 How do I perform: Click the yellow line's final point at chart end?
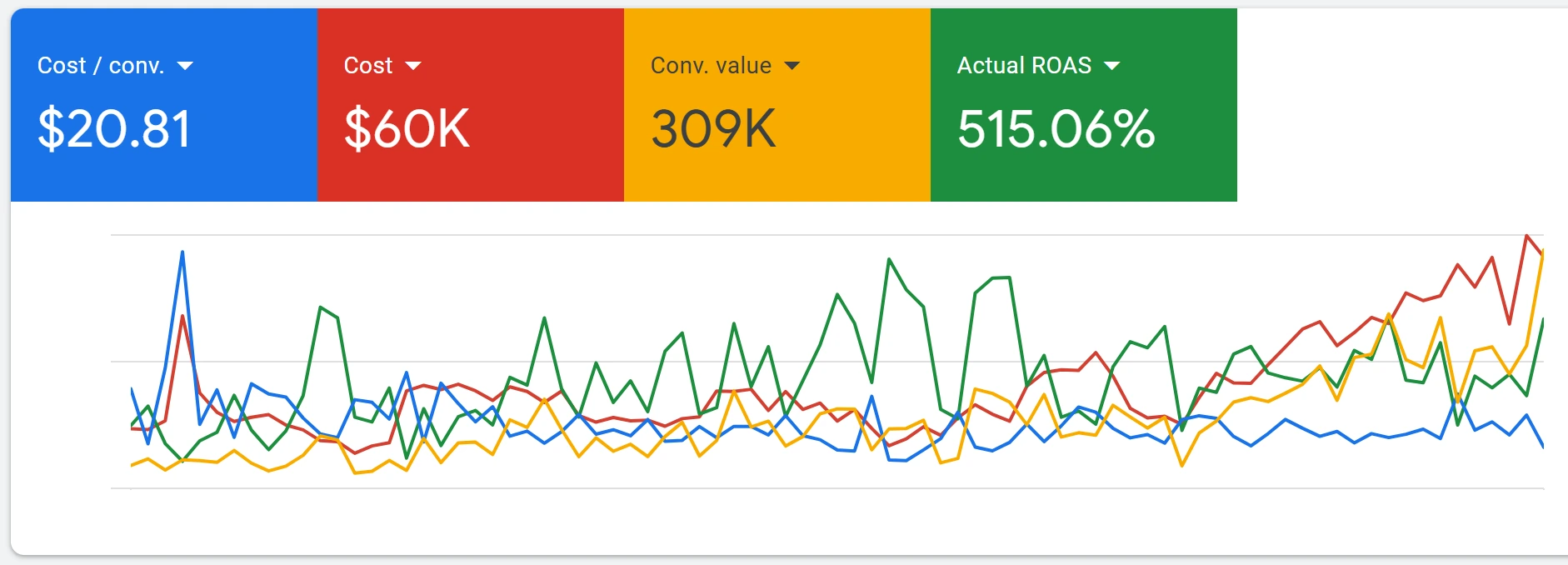coord(1542,251)
